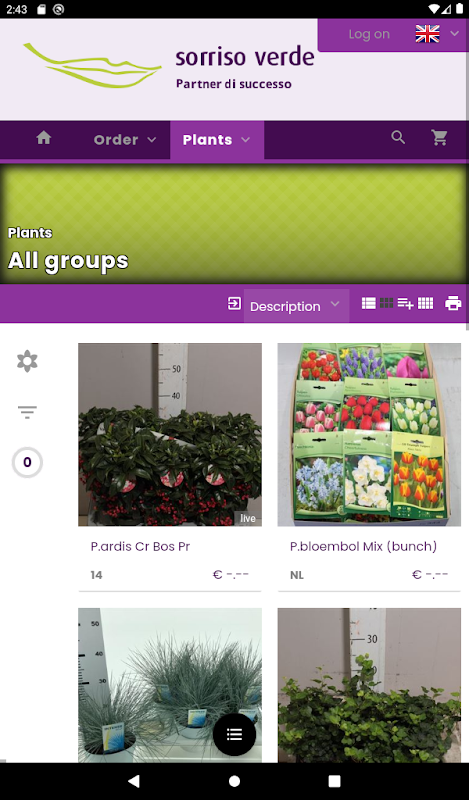Select the compact columns view icon
The width and height of the screenshot is (469, 800).
(426, 303)
